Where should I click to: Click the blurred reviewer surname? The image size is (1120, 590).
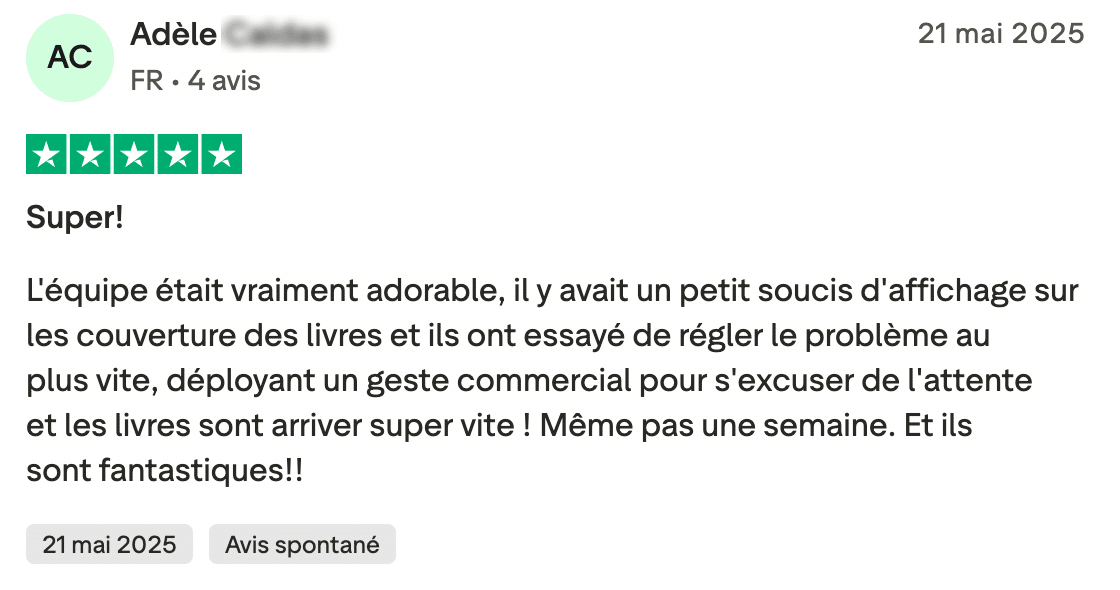[275, 36]
